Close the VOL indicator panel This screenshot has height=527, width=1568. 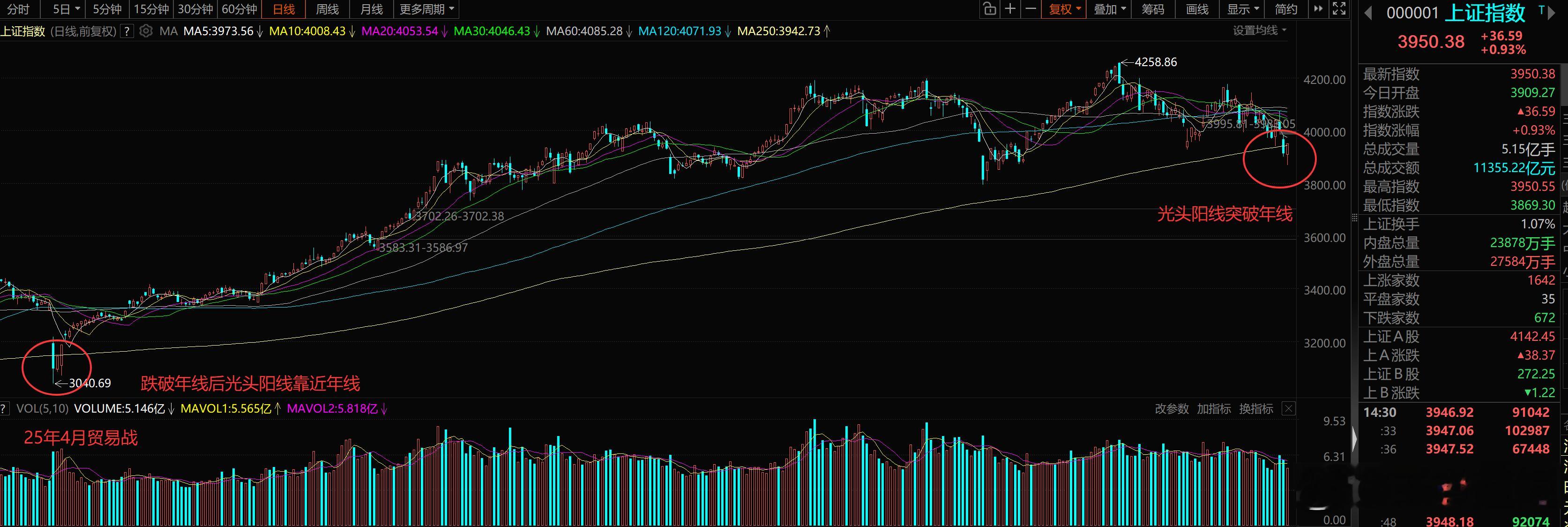tap(1289, 409)
